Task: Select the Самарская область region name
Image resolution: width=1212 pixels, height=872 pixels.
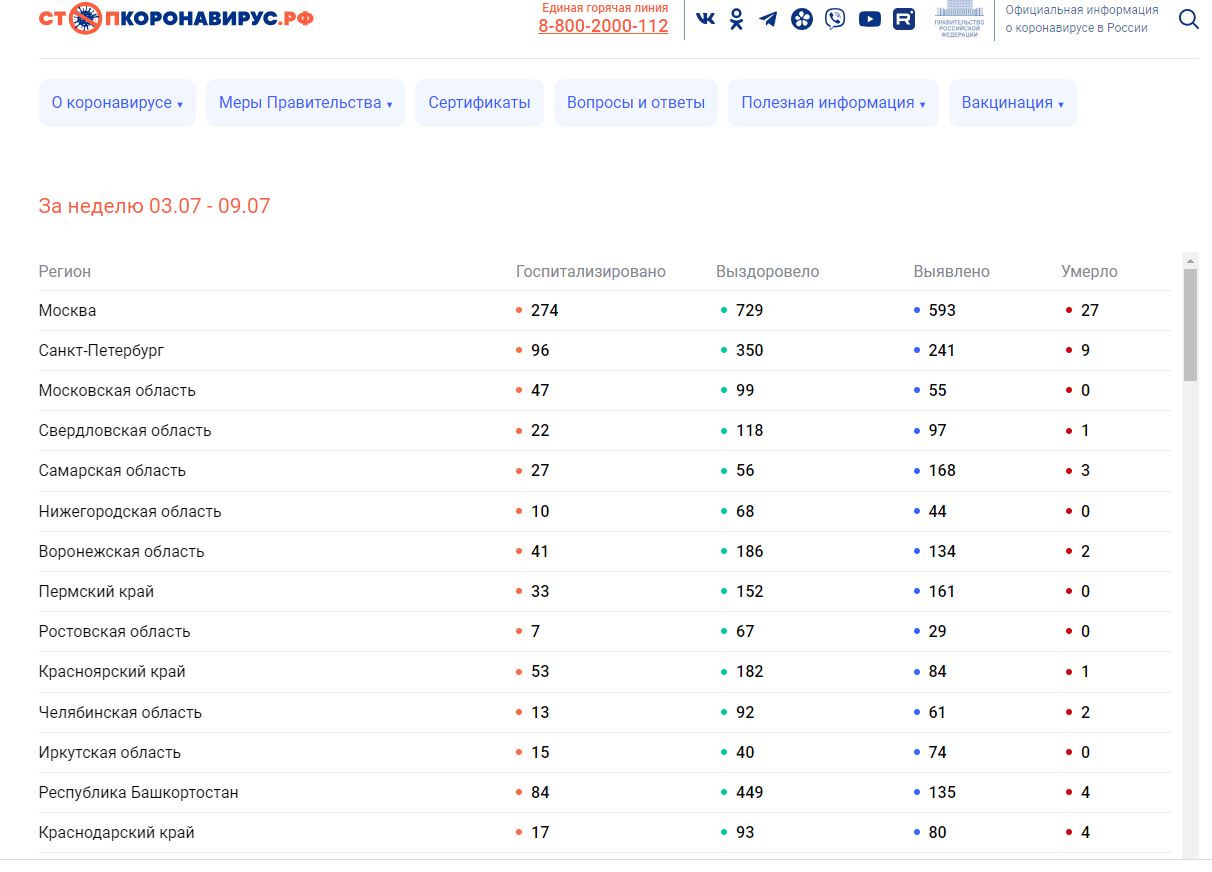Action: 112,471
